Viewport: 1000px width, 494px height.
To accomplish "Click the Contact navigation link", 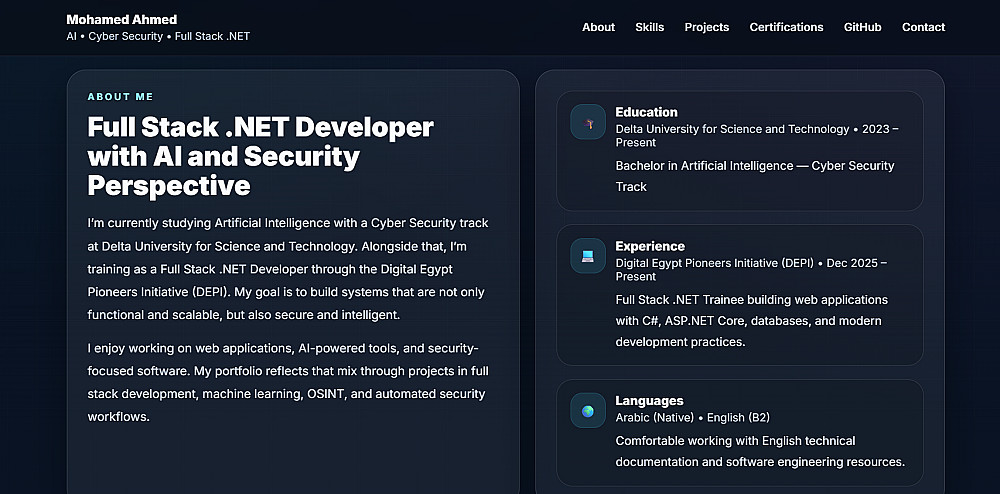I will (923, 27).
